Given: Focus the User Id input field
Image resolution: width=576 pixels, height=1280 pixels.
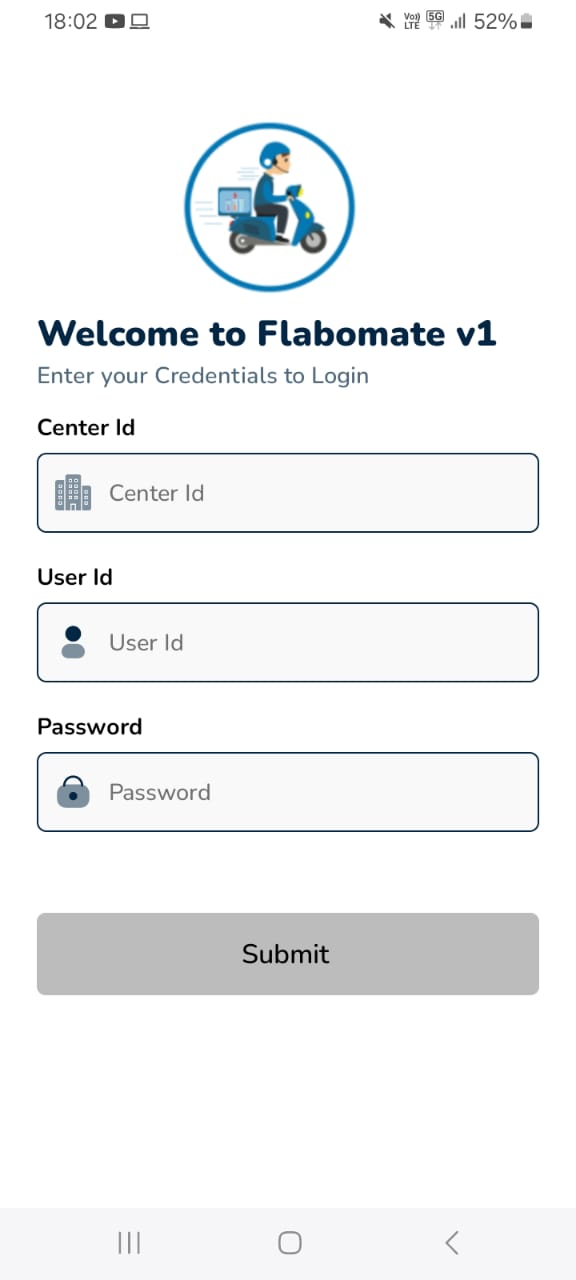Looking at the screenshot, I should [x=288, y=642].
